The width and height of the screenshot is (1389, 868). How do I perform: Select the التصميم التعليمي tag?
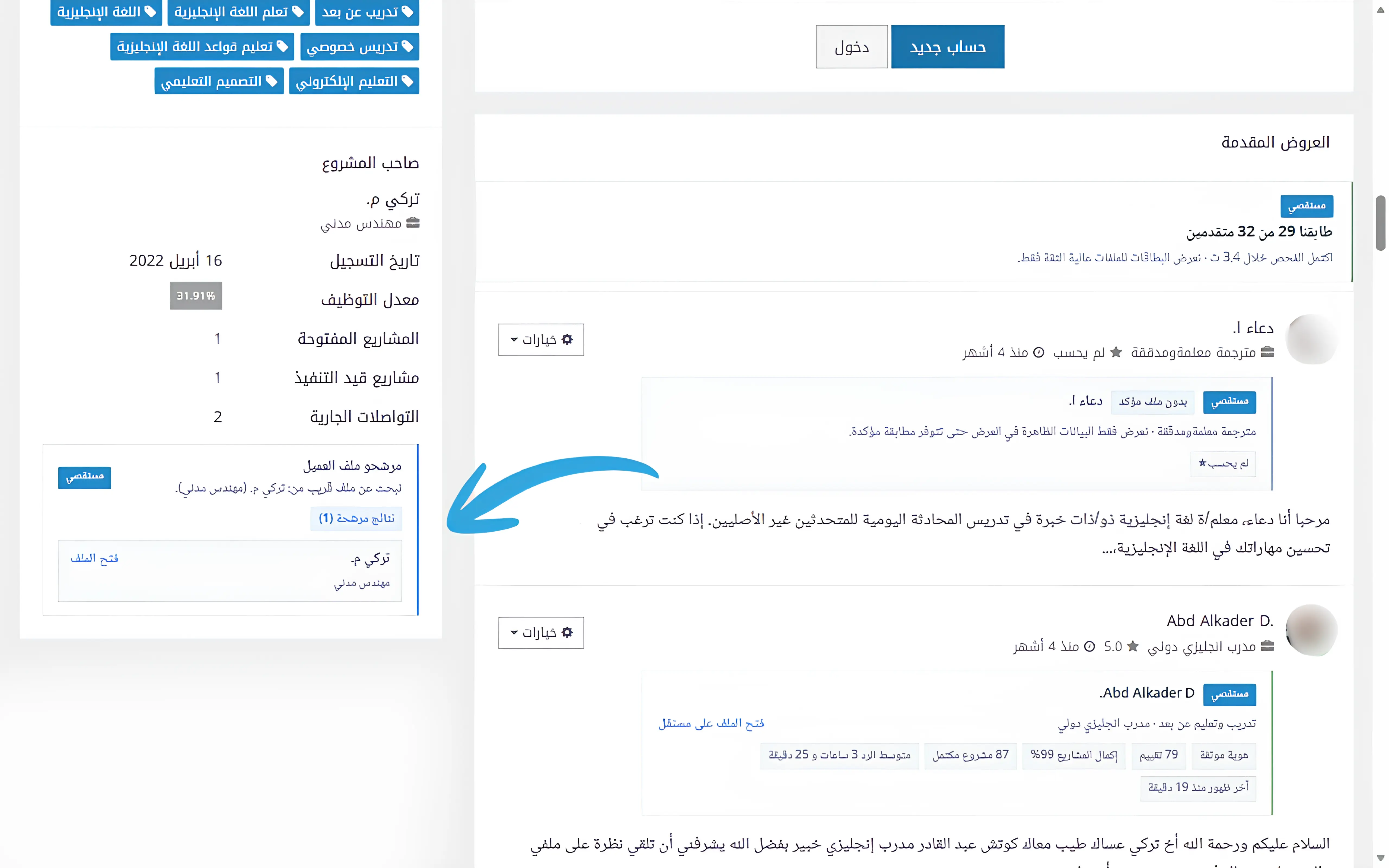[x=219, y=81]
